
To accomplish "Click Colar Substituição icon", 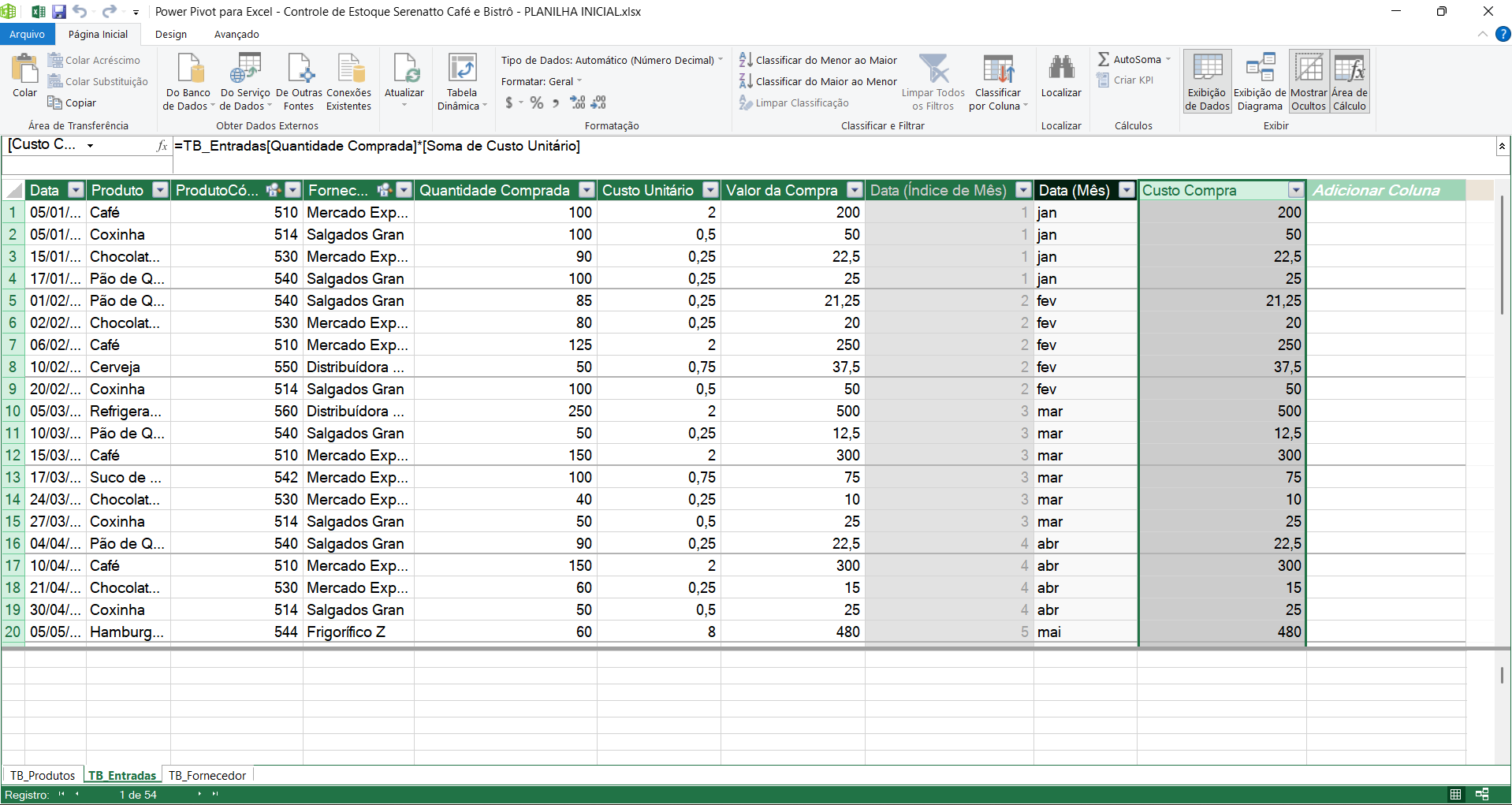I will pyautogui.click(x=55, y=81).
